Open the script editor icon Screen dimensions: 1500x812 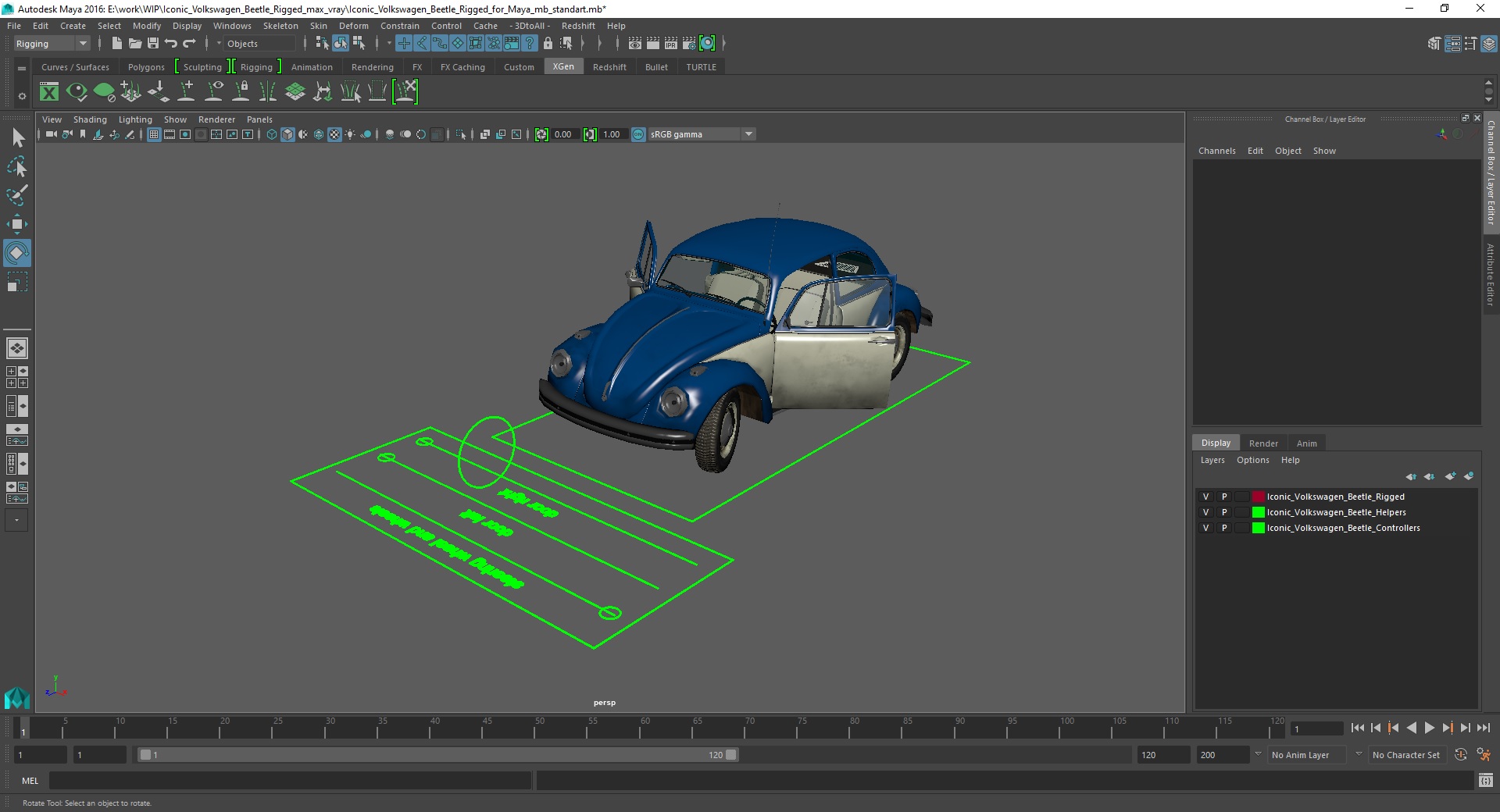click(1485, 781)
